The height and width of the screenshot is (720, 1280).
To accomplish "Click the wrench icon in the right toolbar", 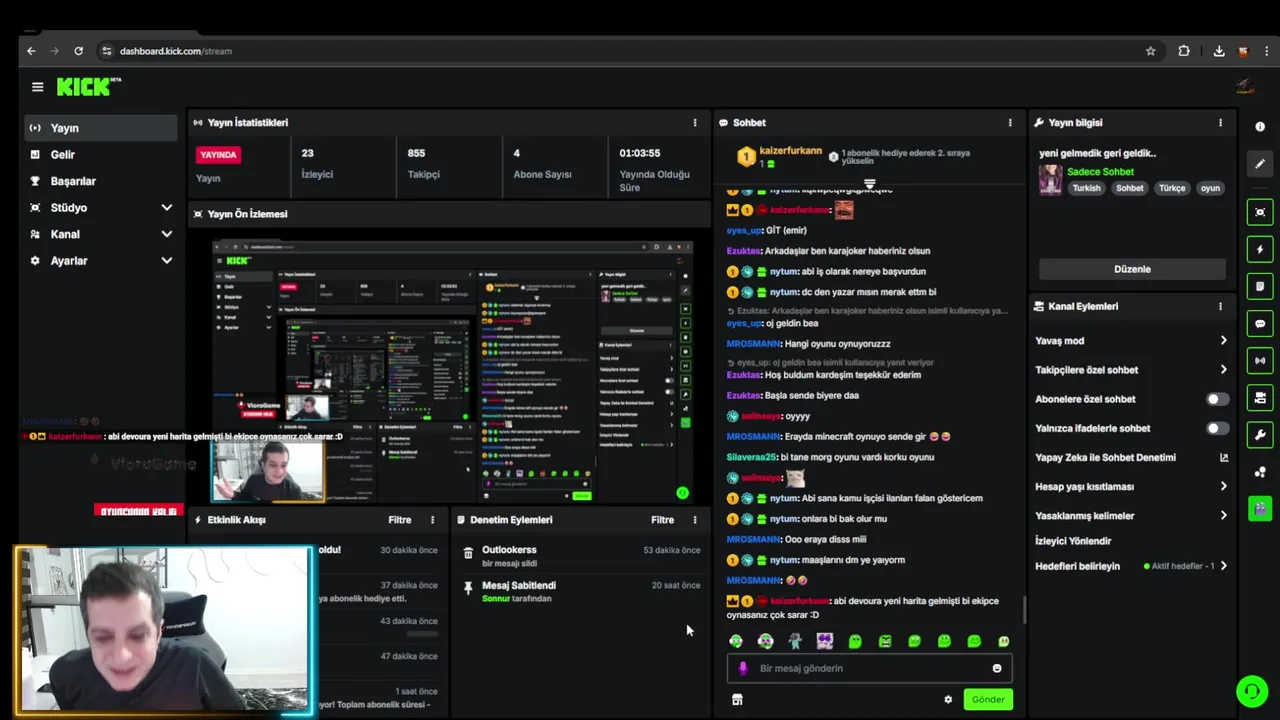I will [x=1260, y=435].
